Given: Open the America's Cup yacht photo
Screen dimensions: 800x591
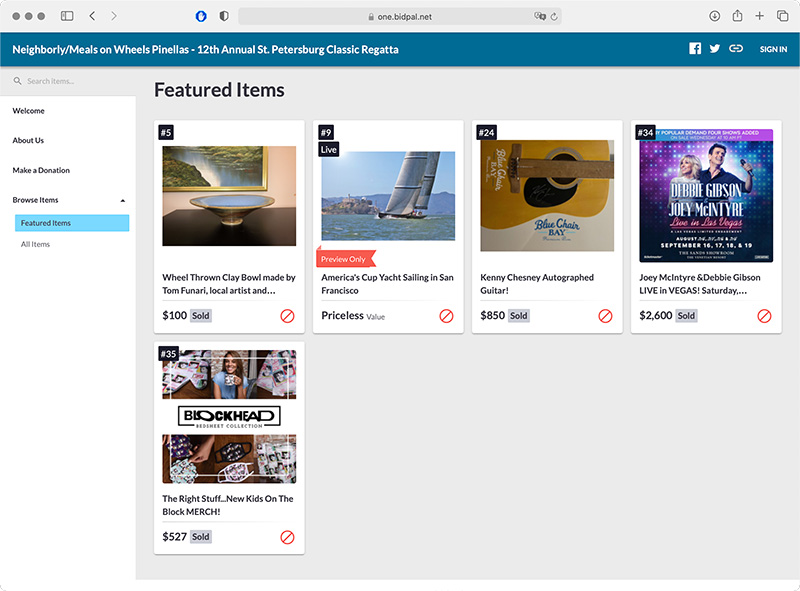Looking at the screenshot, I should pos(388,195).
